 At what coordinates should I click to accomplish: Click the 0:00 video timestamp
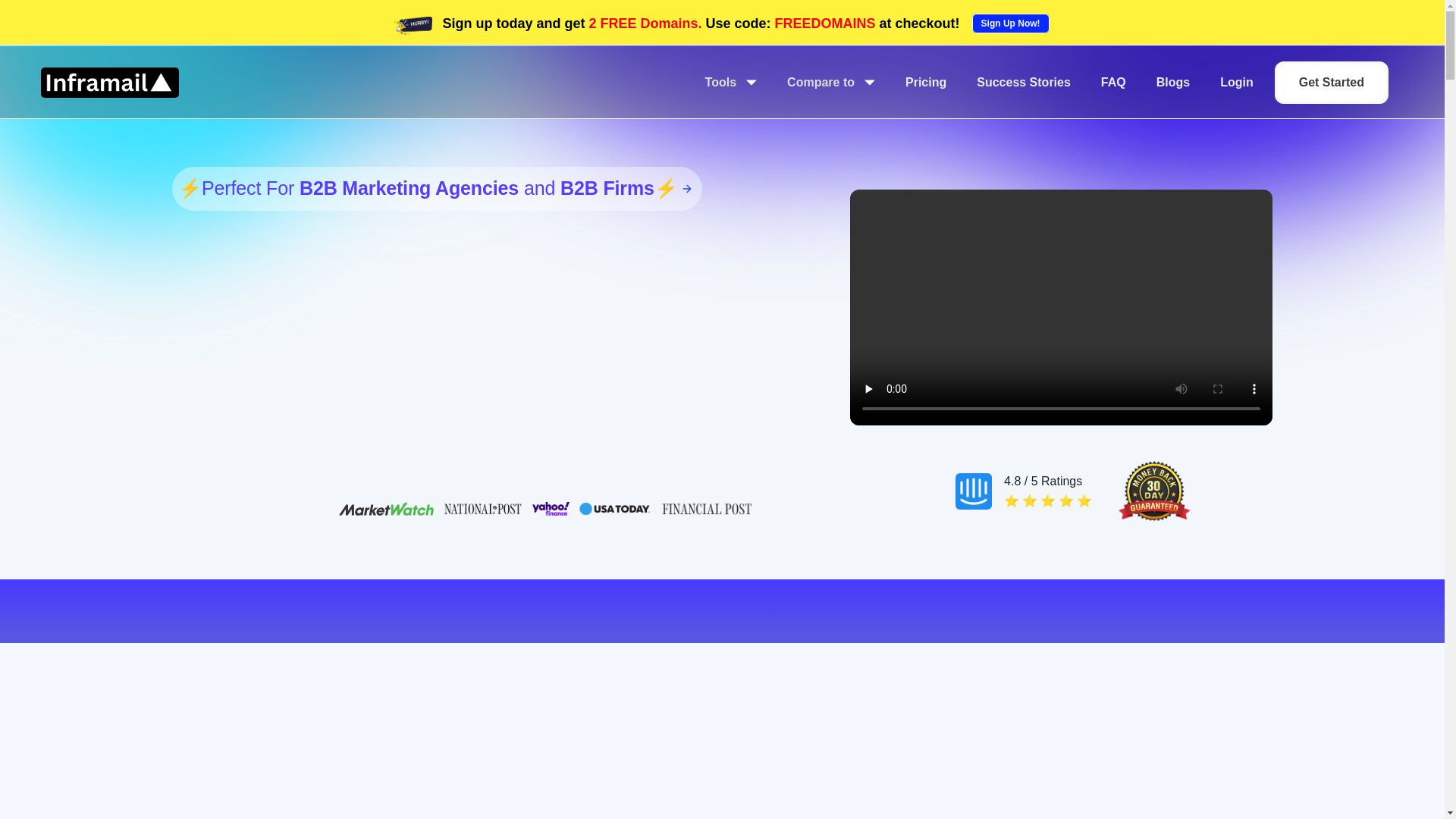point(896,389)
